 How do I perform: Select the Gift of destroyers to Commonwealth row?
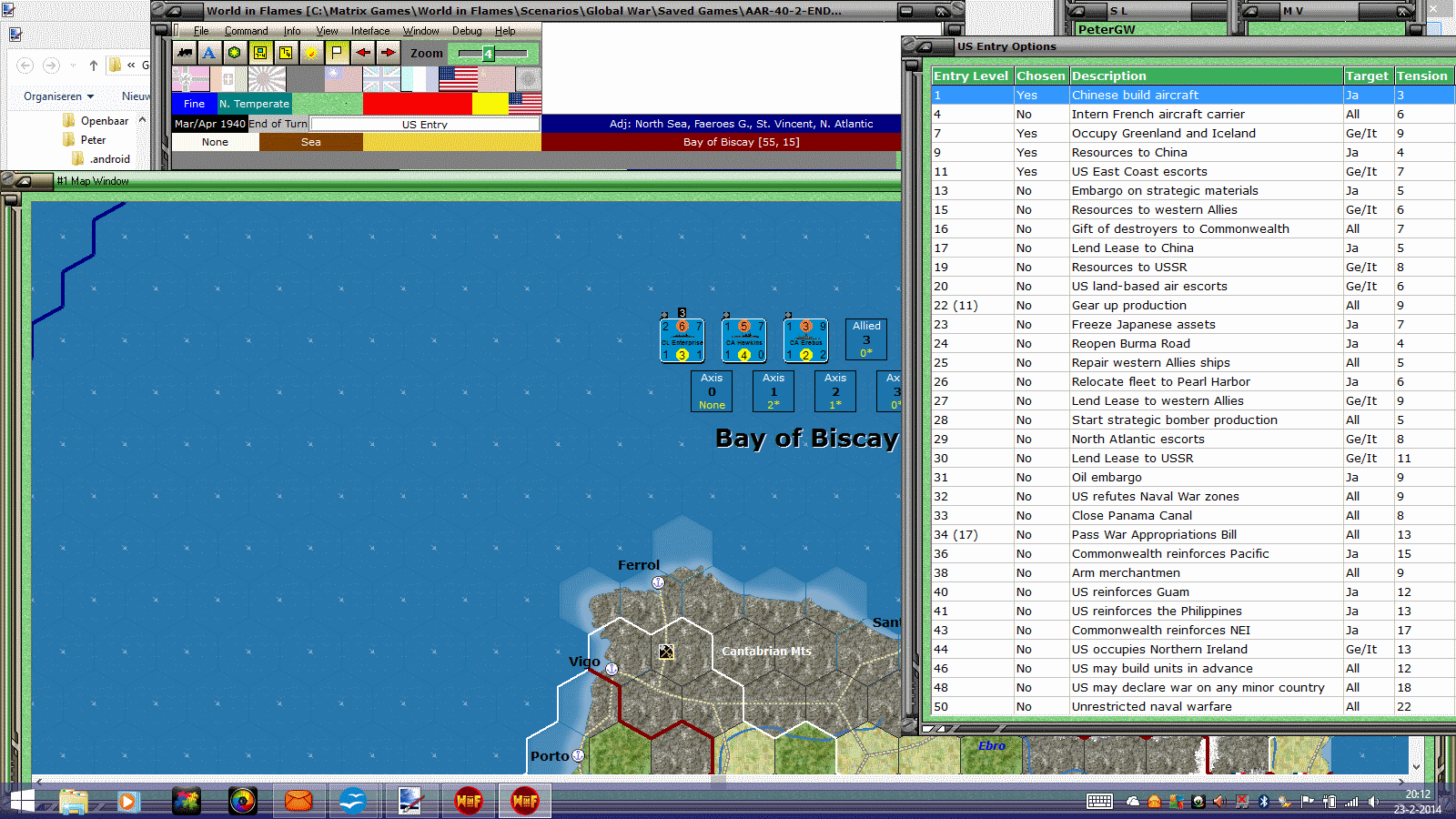(1193, 228)
